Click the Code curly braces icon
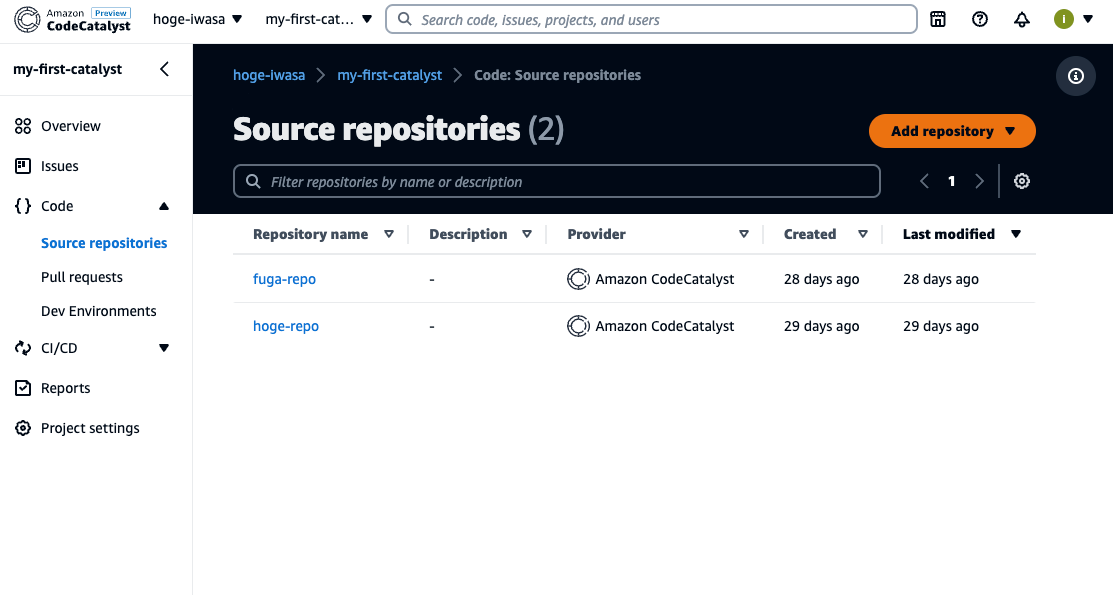The height and width of the screenshot is (595, 1113). 23,206
